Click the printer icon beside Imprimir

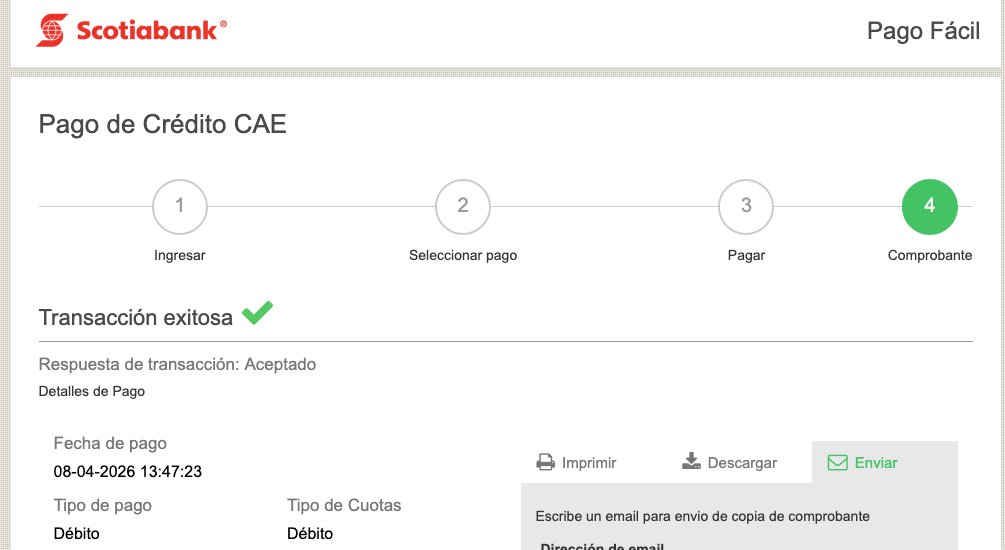pyautogui.click(x=545, y=462)
